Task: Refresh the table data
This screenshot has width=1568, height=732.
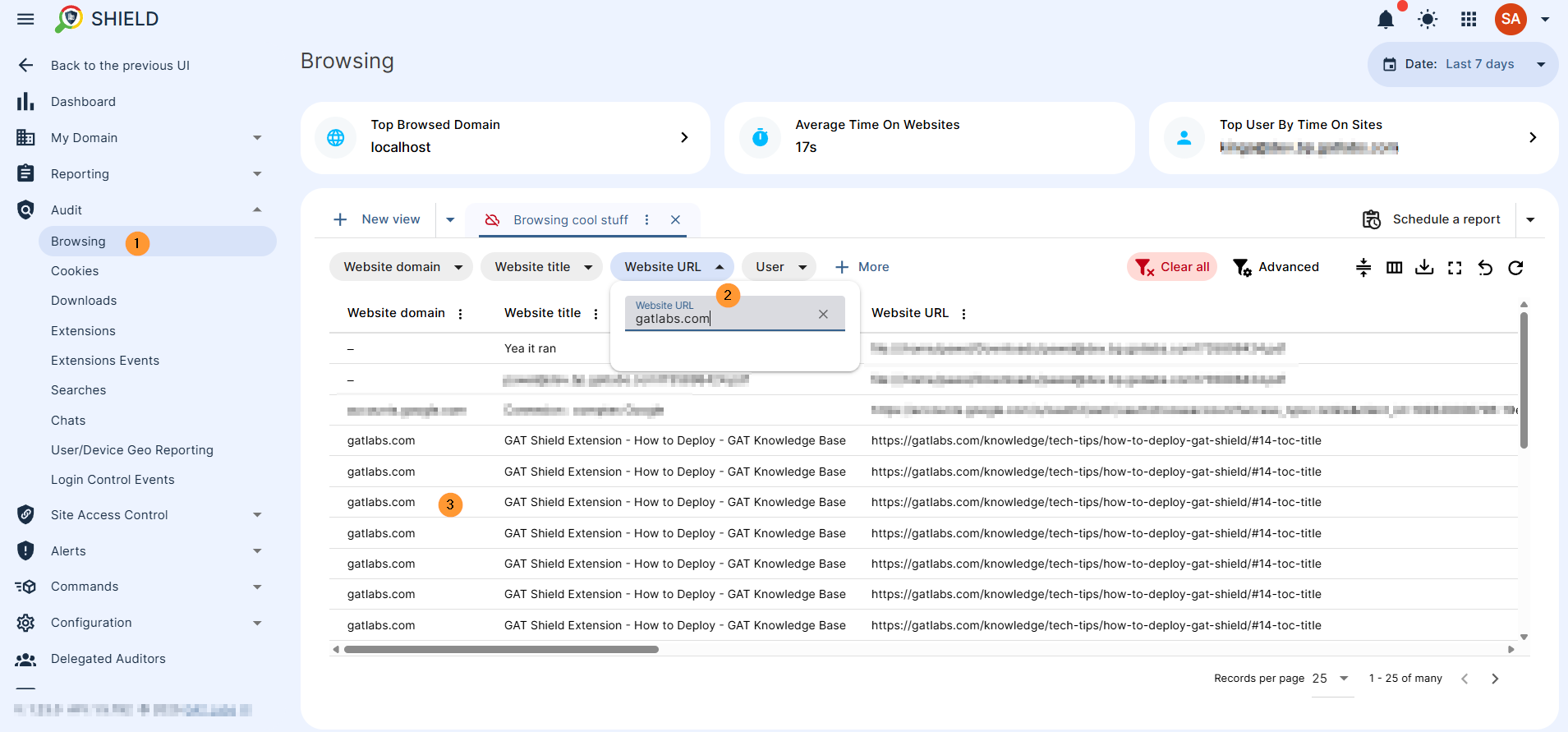Action: coord(1515,267)
